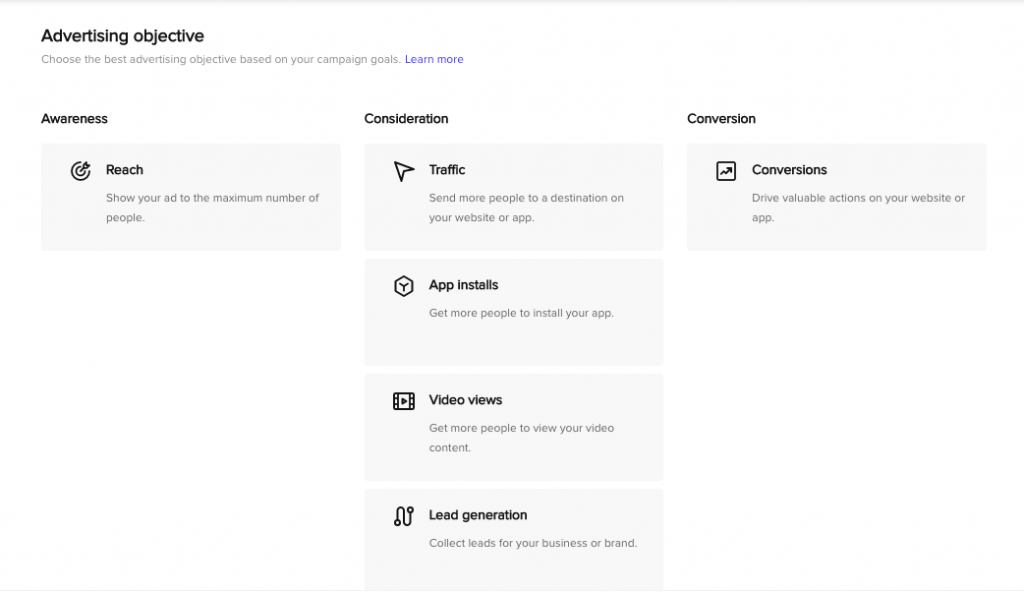Click the Consideration category heading

coord(406,119)
